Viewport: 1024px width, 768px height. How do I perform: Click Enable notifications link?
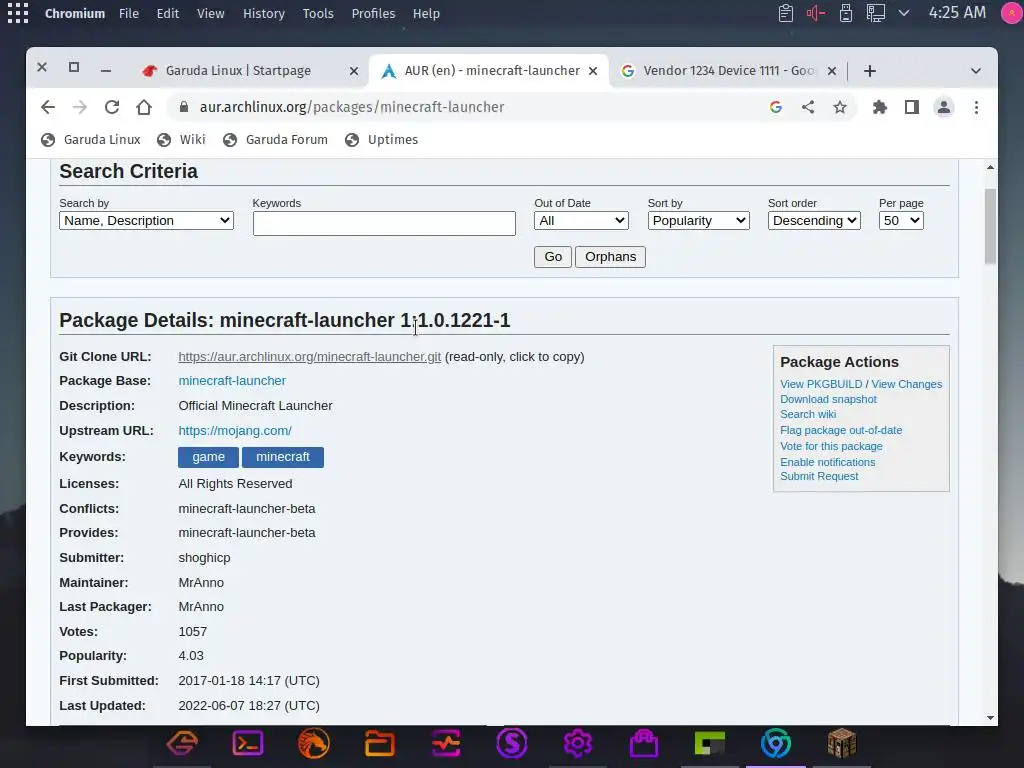(827, 462)
